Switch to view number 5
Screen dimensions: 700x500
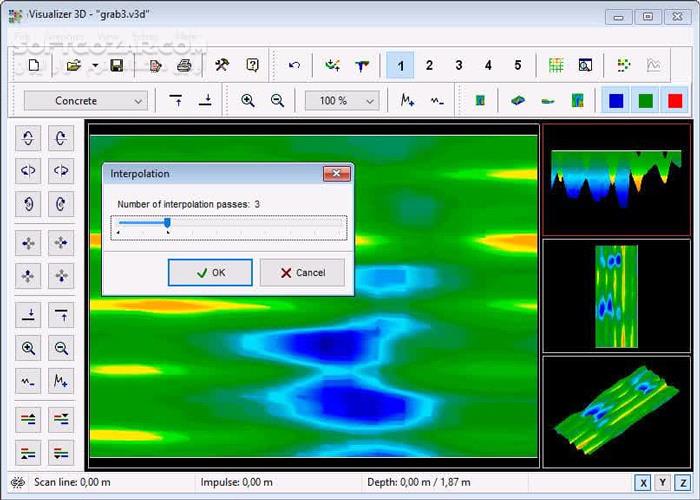pos(517,65)
